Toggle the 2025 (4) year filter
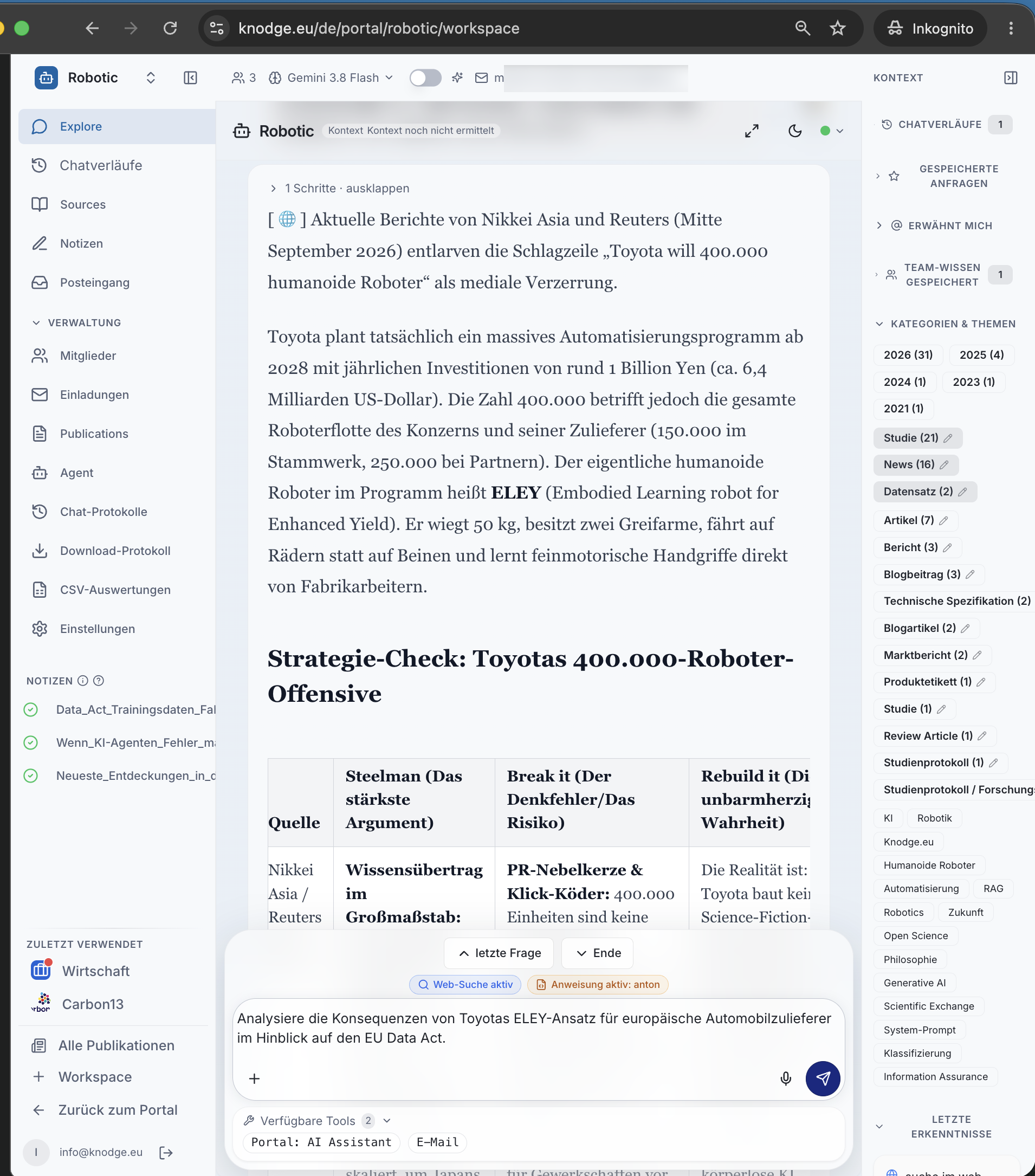 [981, 355]
